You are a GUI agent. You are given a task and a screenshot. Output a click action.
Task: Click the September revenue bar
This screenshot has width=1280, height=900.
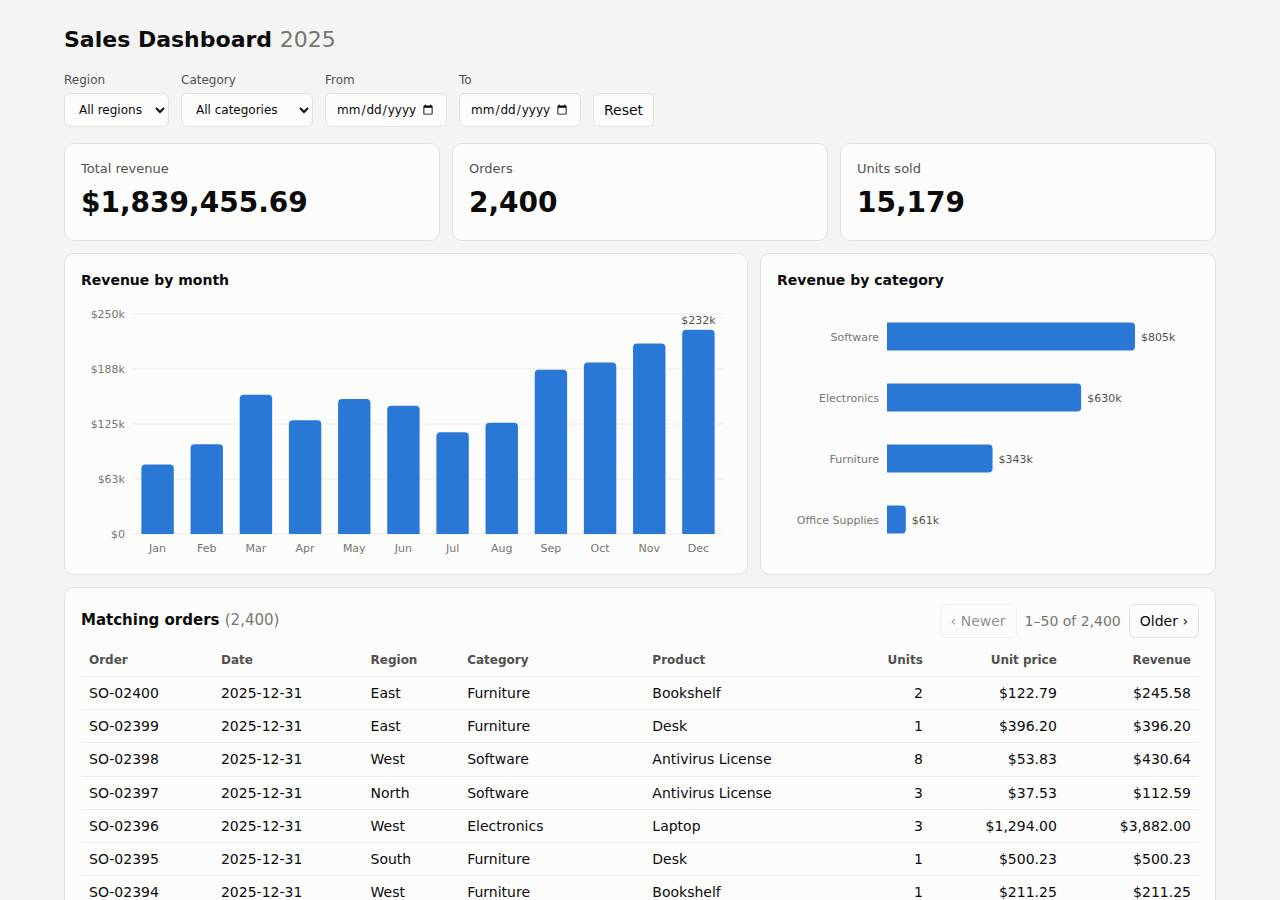pos(551,452)
